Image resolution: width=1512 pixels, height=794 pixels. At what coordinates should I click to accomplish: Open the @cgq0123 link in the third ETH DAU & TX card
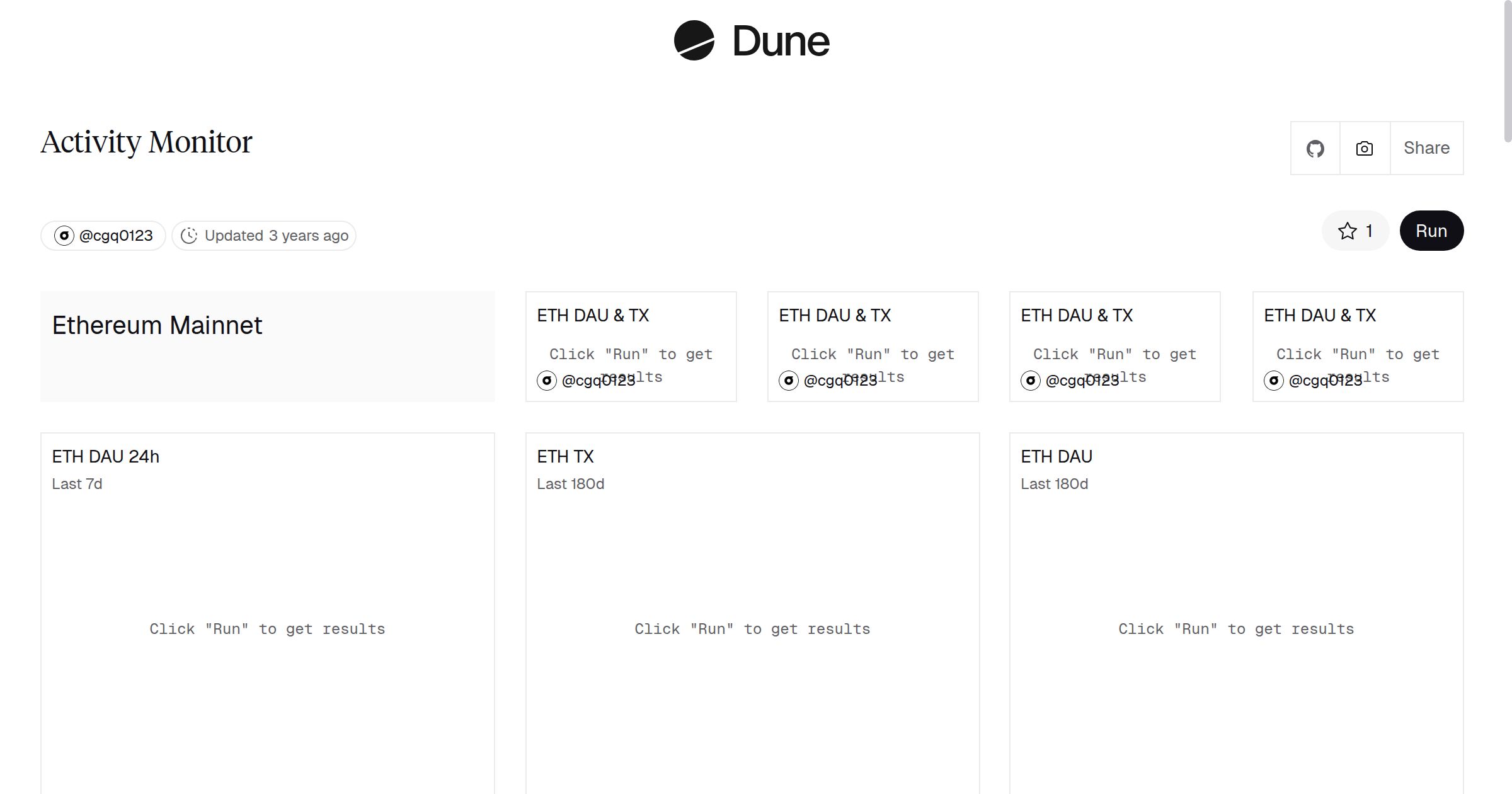click(1082, 381)
